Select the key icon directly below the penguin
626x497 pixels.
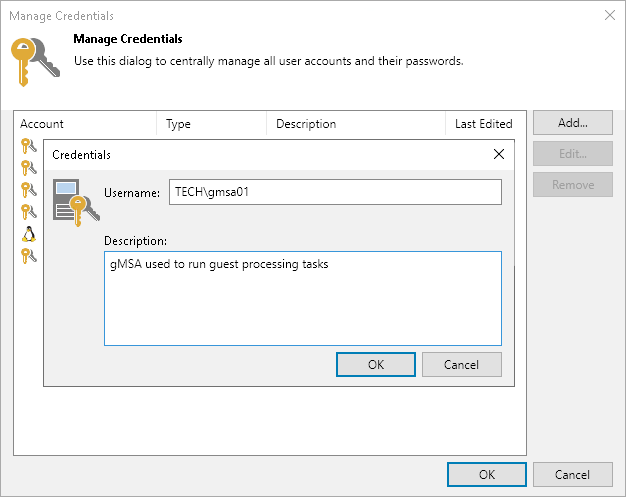(29, 256)
